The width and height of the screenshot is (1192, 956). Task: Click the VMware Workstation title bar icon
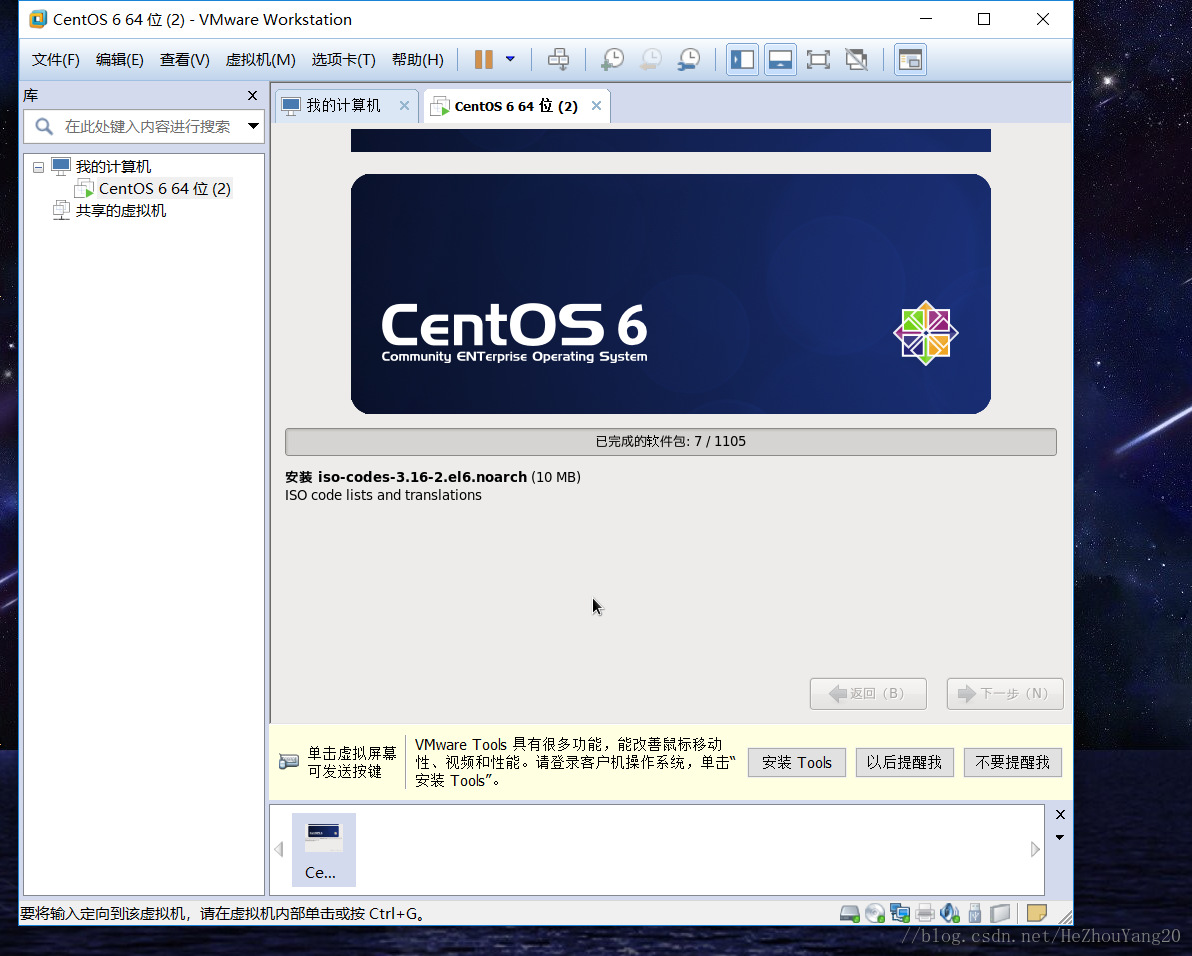pos(38,19)
